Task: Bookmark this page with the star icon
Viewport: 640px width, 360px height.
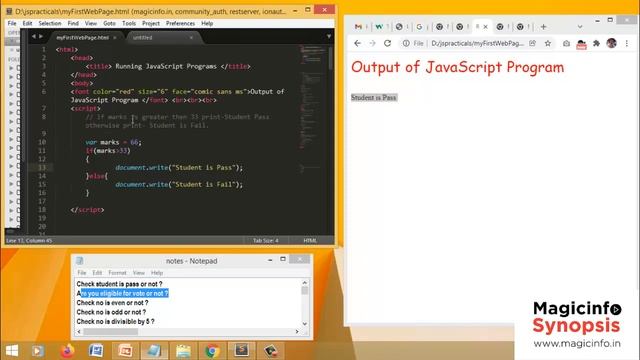Action: pyautogui.click(x=548, y=43)
